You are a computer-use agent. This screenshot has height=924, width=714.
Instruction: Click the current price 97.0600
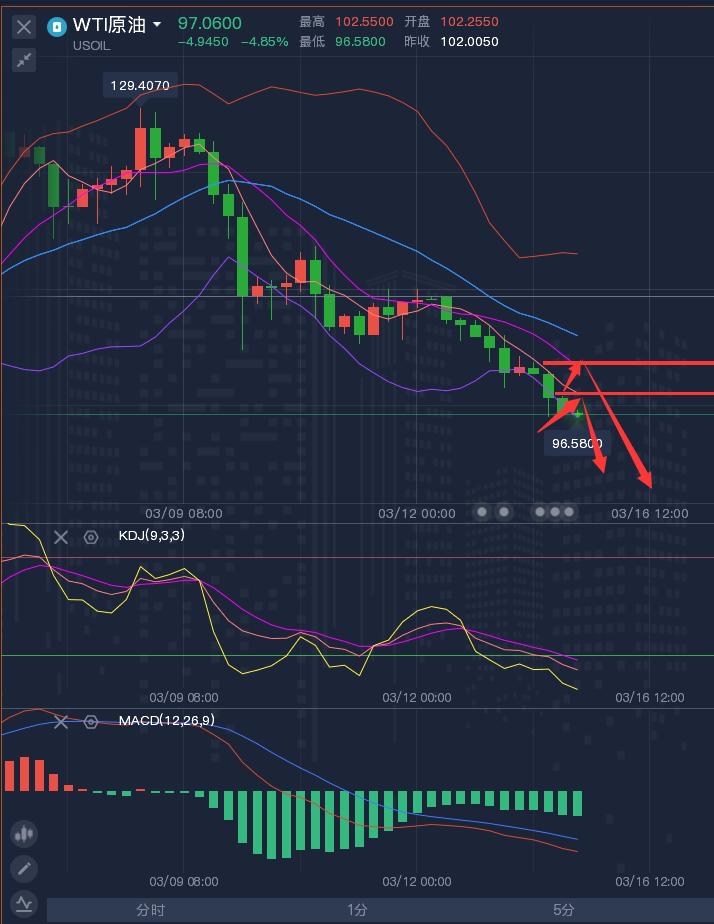pyautogui.click(x=210, y=23)
